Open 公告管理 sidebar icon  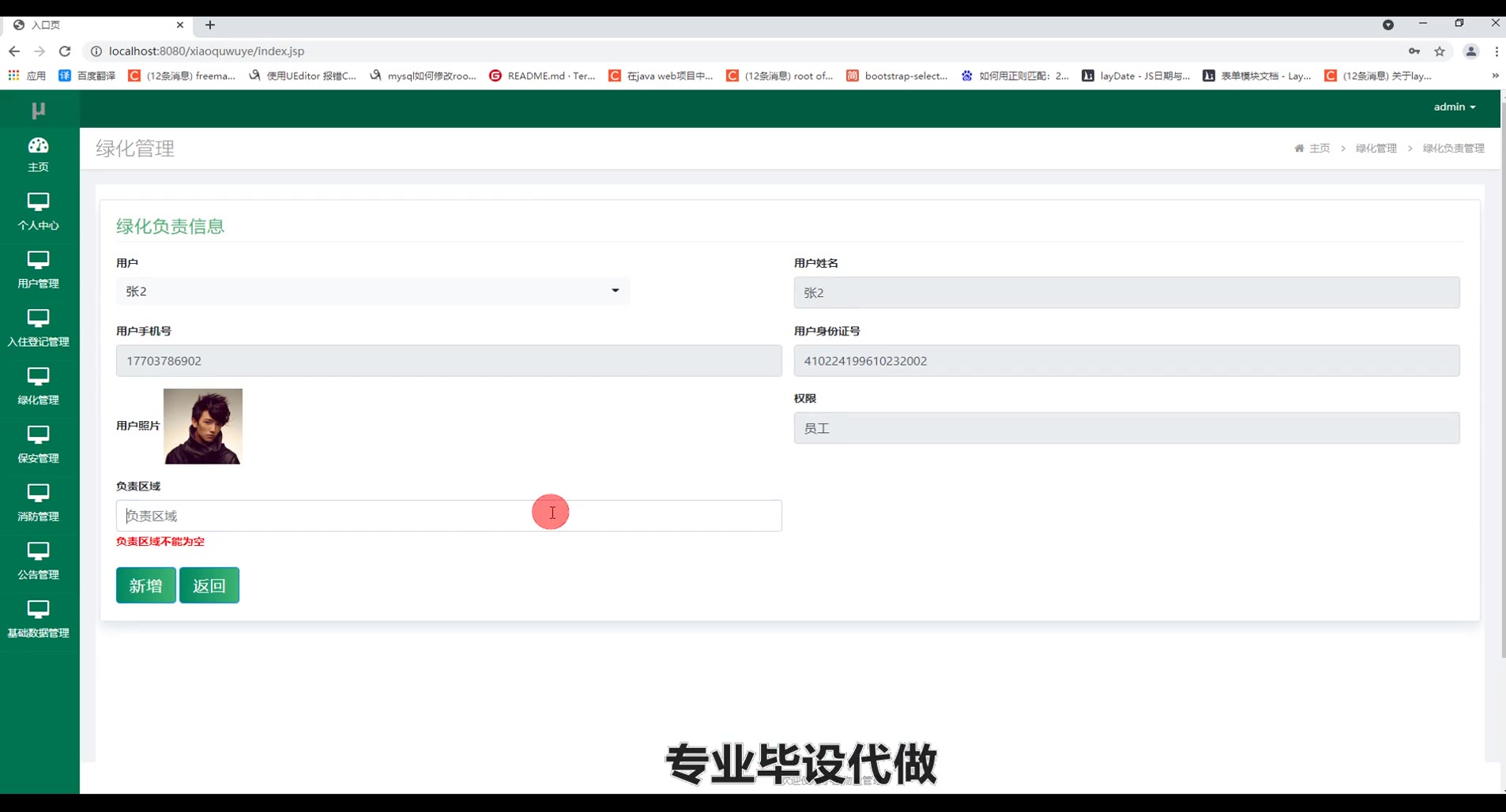(x=38, y=551)
